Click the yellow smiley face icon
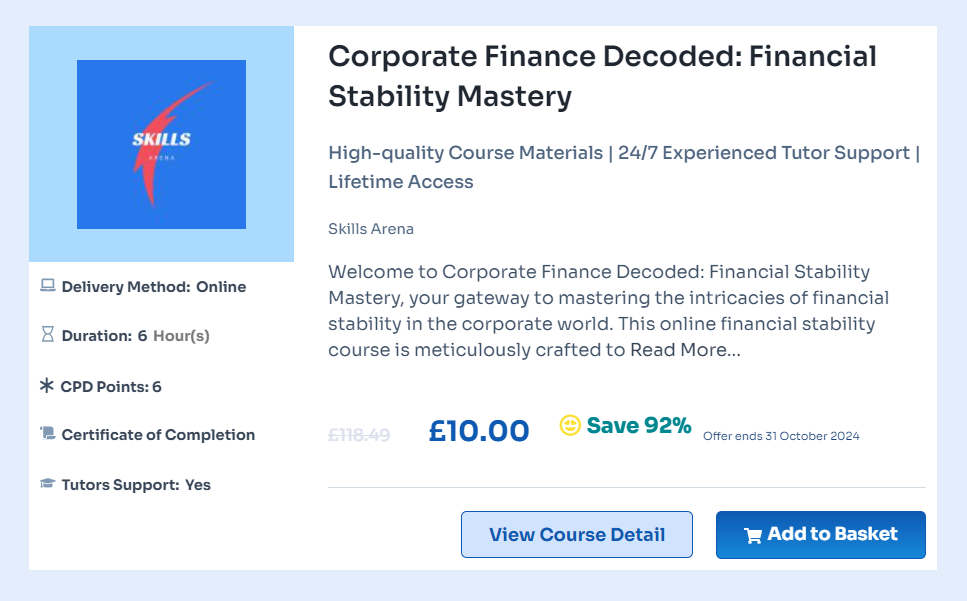 pos(570,426)
